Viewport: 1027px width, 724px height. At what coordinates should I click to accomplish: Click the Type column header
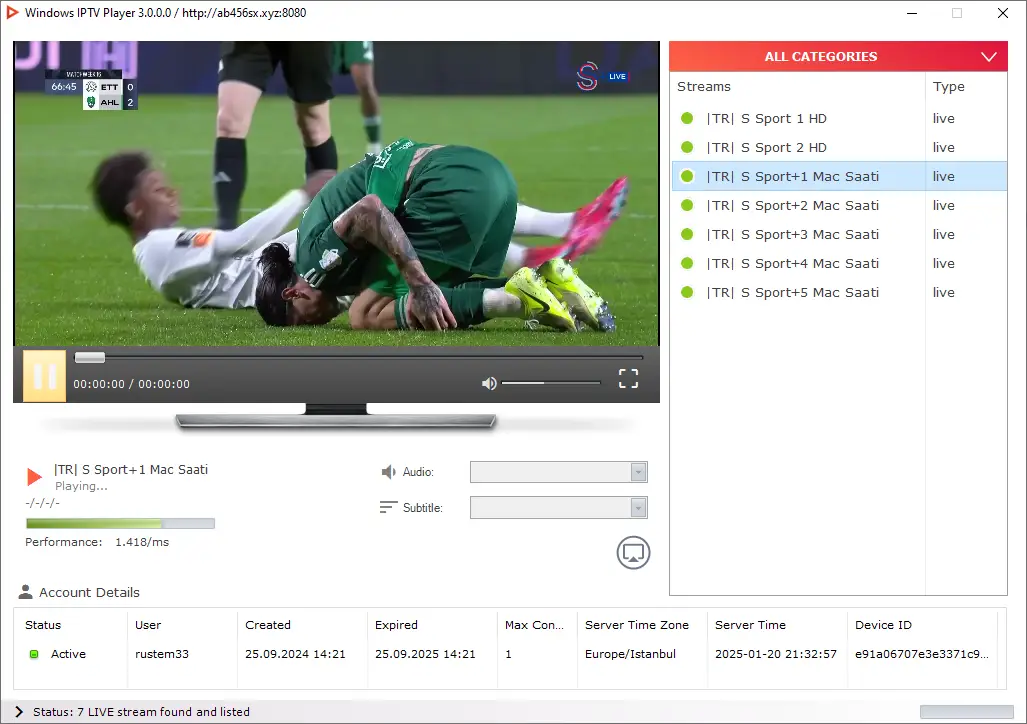(x=948, y=86)
